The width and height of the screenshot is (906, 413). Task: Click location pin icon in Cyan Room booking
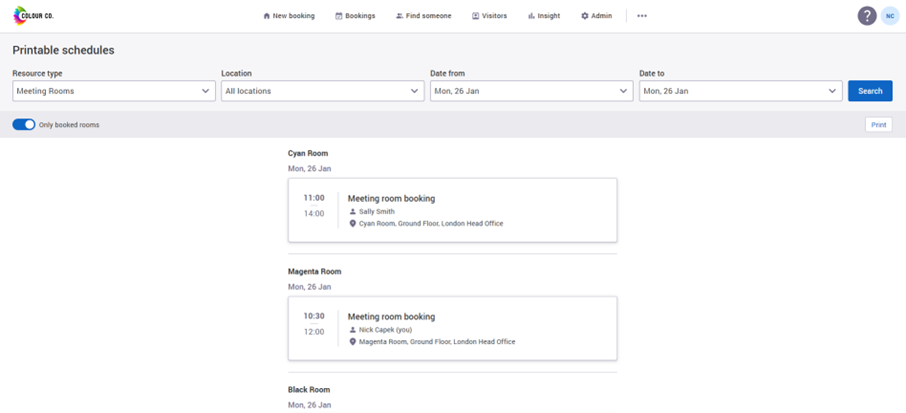point(353,224)
